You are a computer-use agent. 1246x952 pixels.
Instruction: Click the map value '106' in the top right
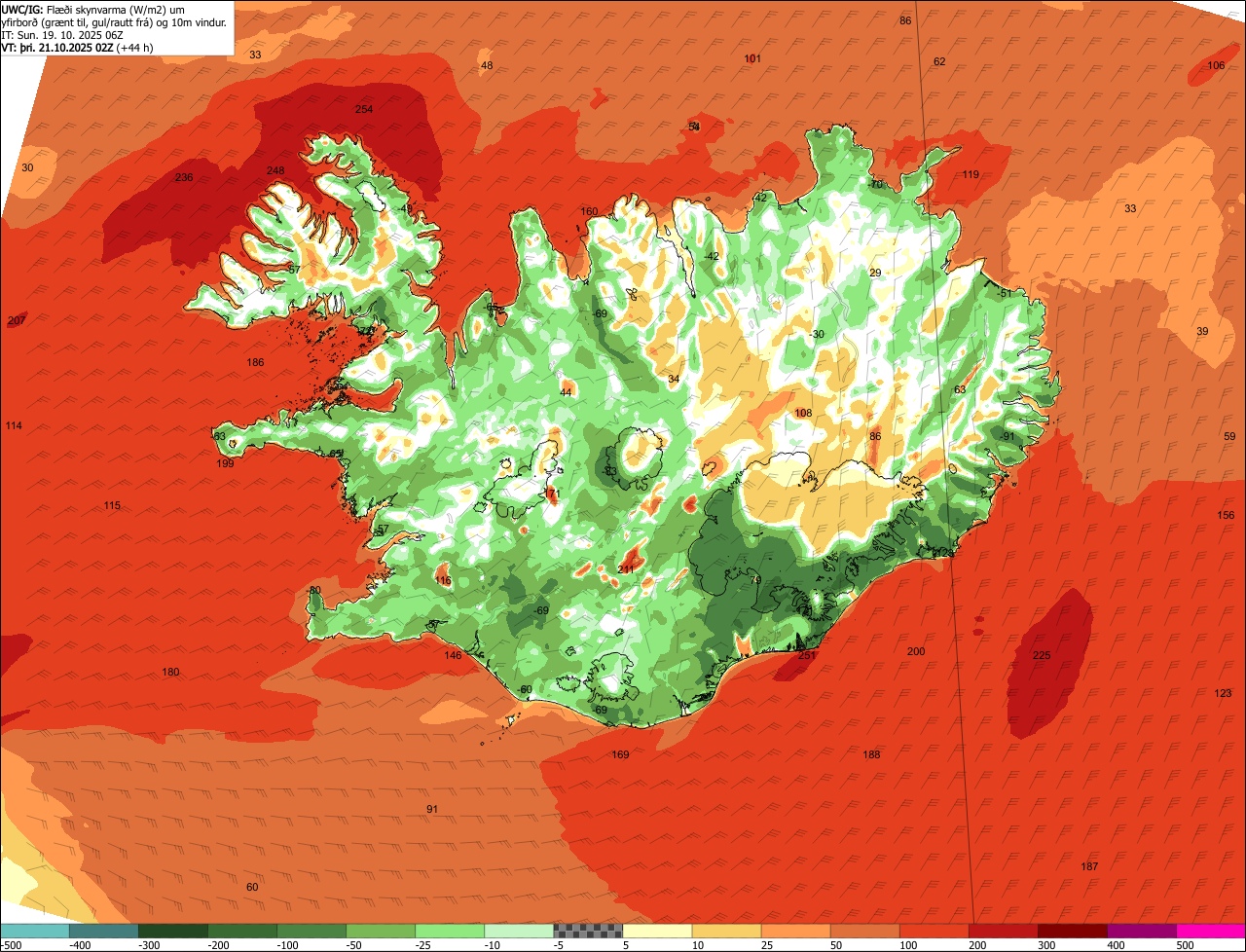(x=1216, y=65)
